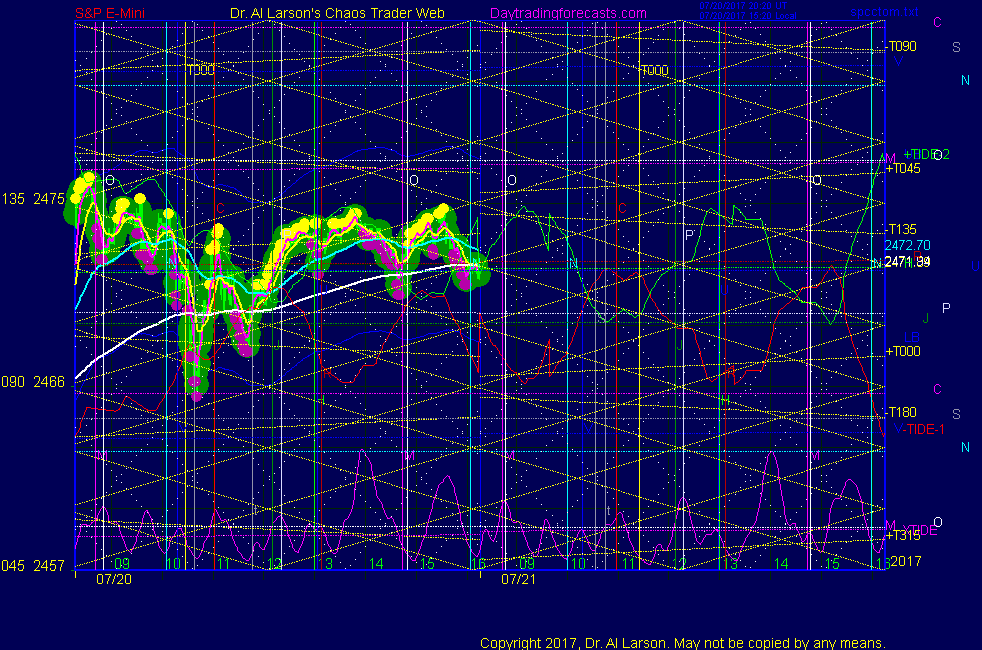Select the "07/21" date label
The height and width of the screenshot is (650, 982).
pyautogui.click(x=519, y=579)
